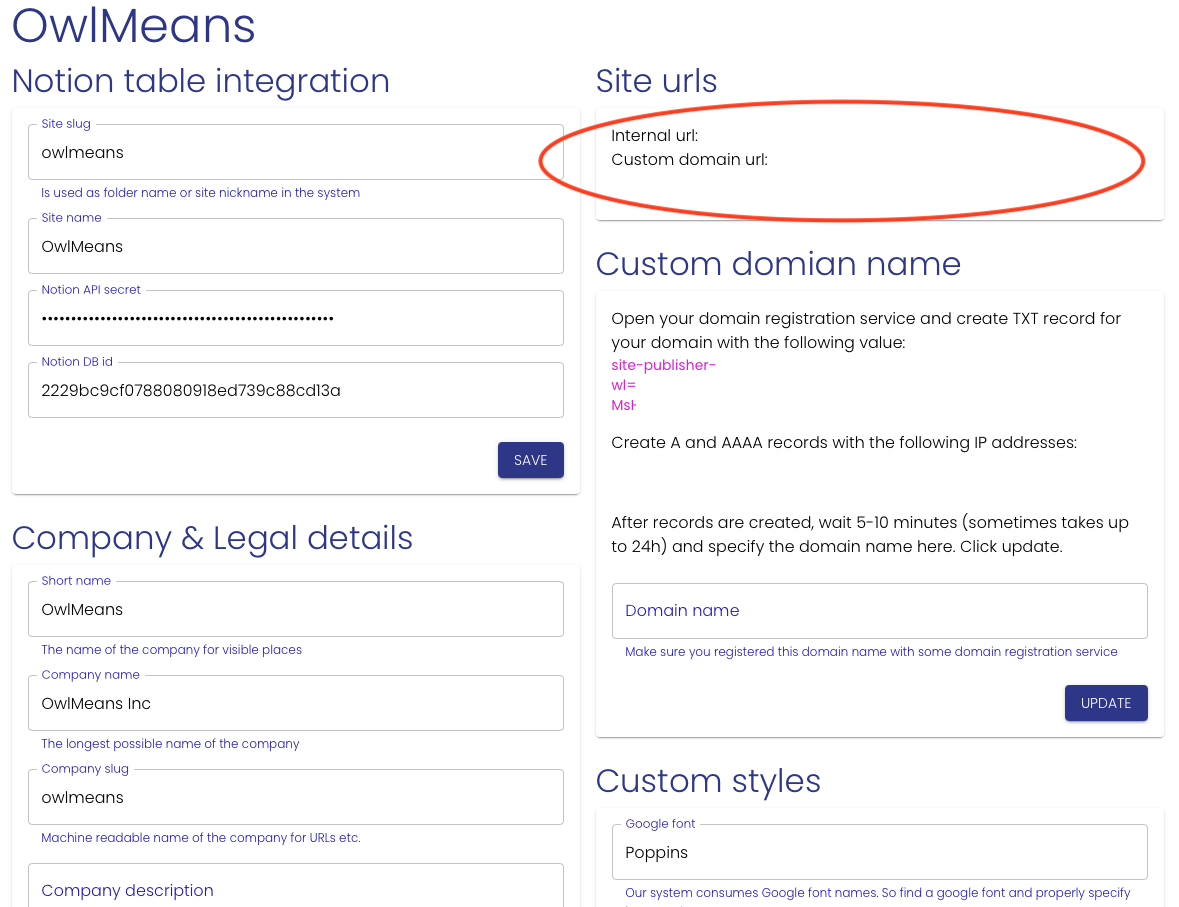Update the custom domain name

click(x=1105, y=703)
